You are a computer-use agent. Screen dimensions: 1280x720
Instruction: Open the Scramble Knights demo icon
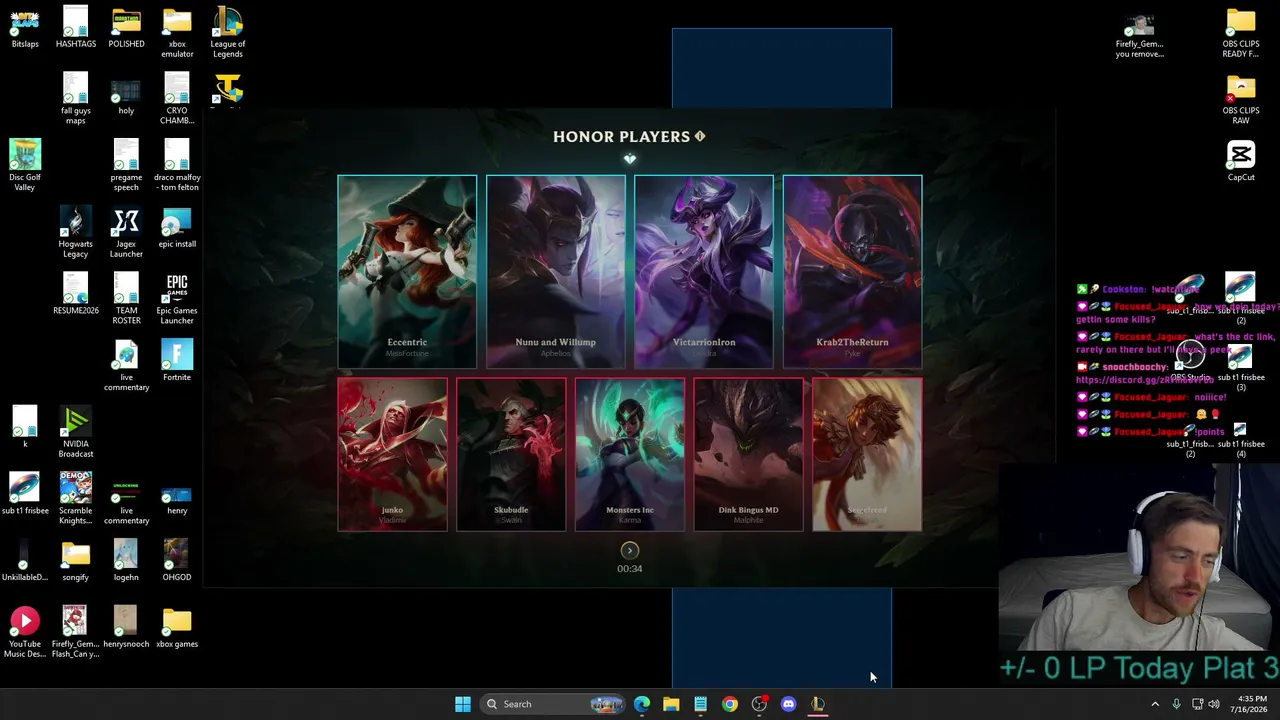click(76, 499)
